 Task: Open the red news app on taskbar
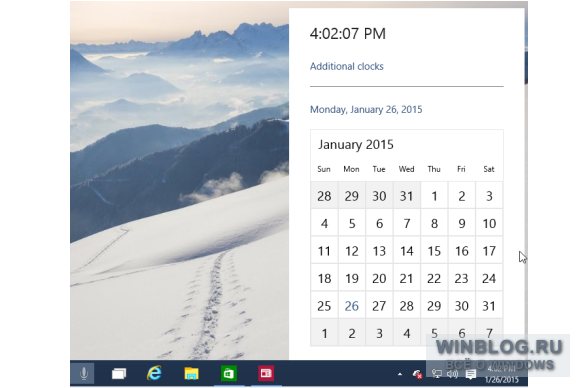tap(266, 374)
